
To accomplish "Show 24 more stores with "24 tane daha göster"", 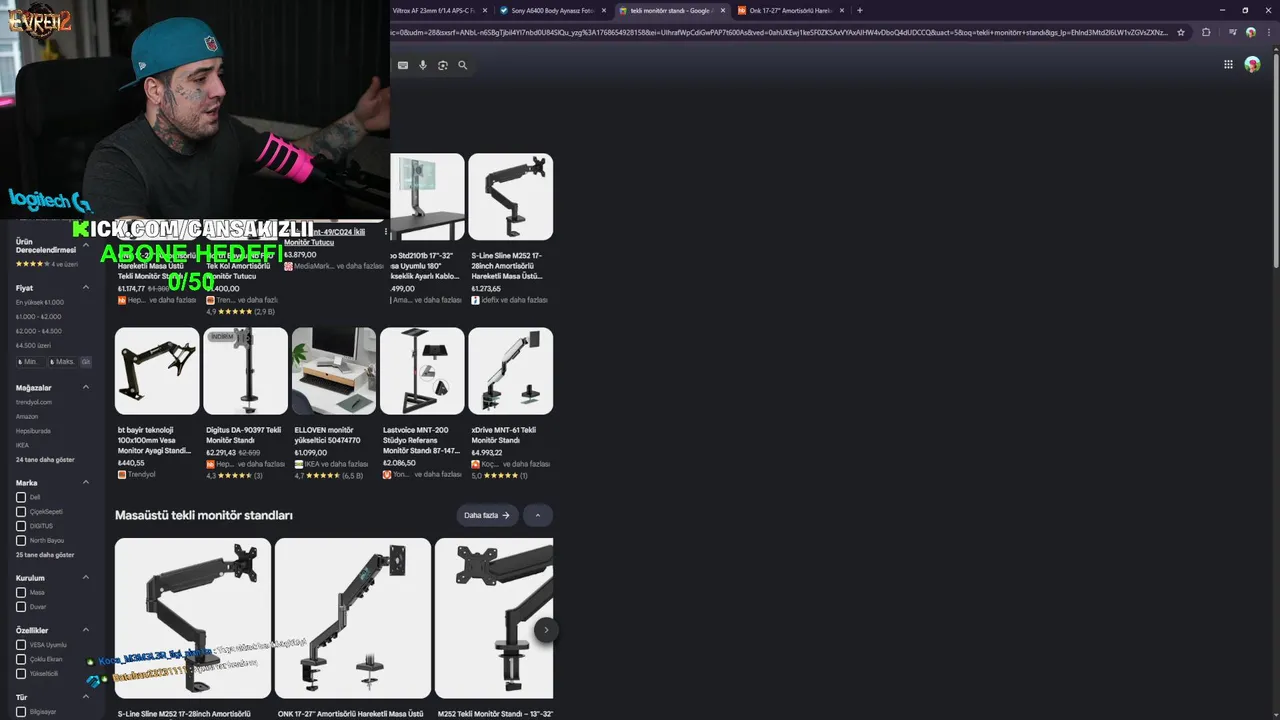I will (45, 460).
